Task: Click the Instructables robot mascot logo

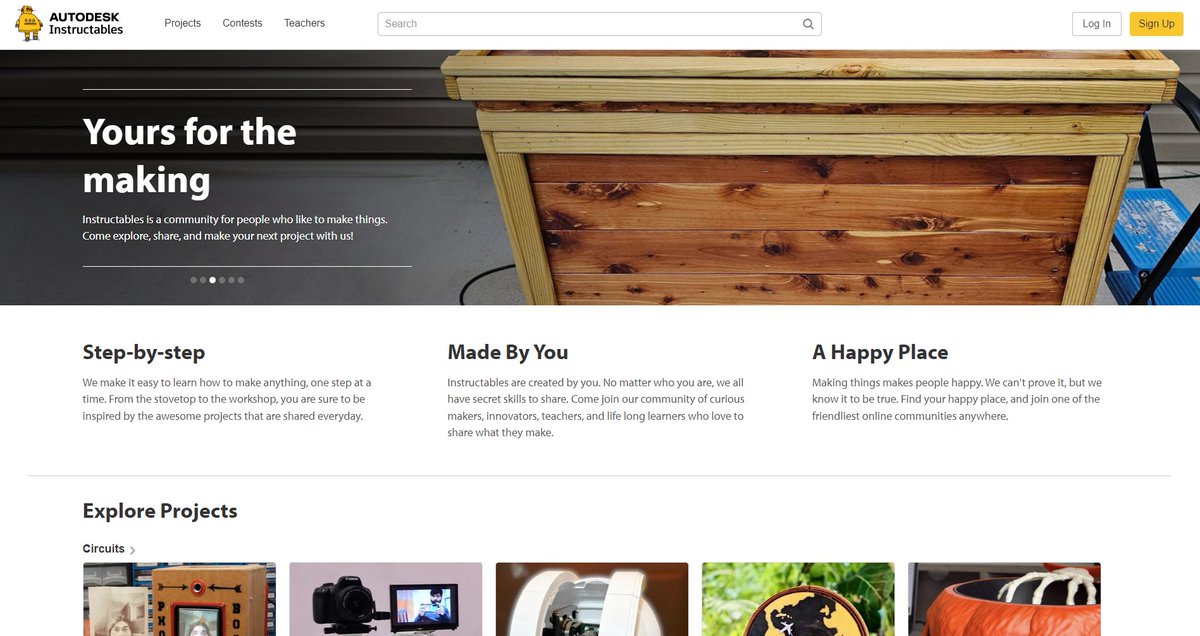Action: click(26, 22)
